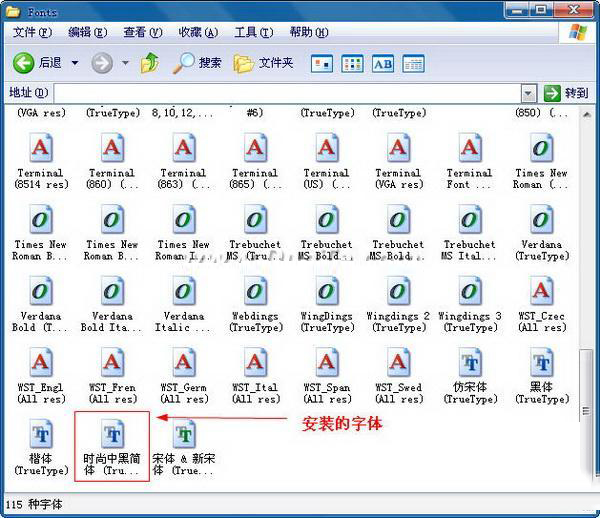The width and height of the screenshot is (600, 518).
Task: Open the 帮助(H) menu
Action: 309,33
